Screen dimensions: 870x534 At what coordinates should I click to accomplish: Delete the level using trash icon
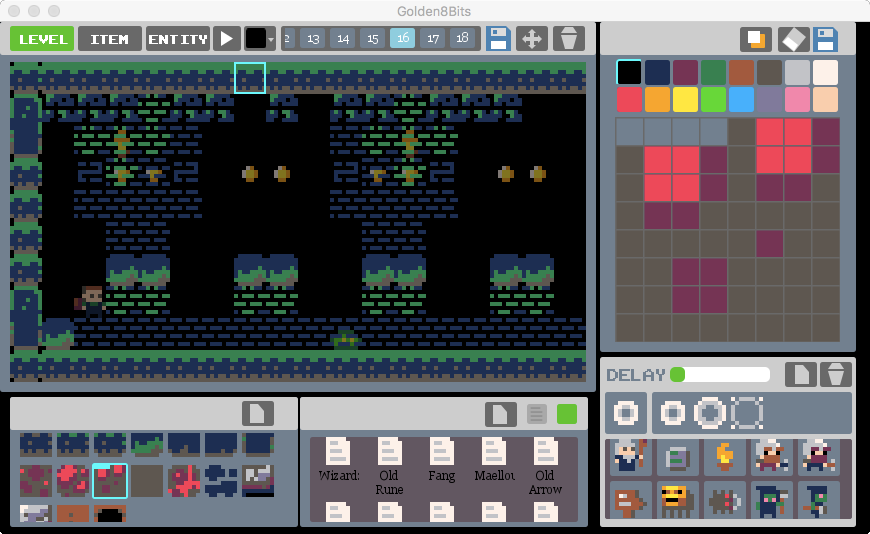(x=569, y=39)
